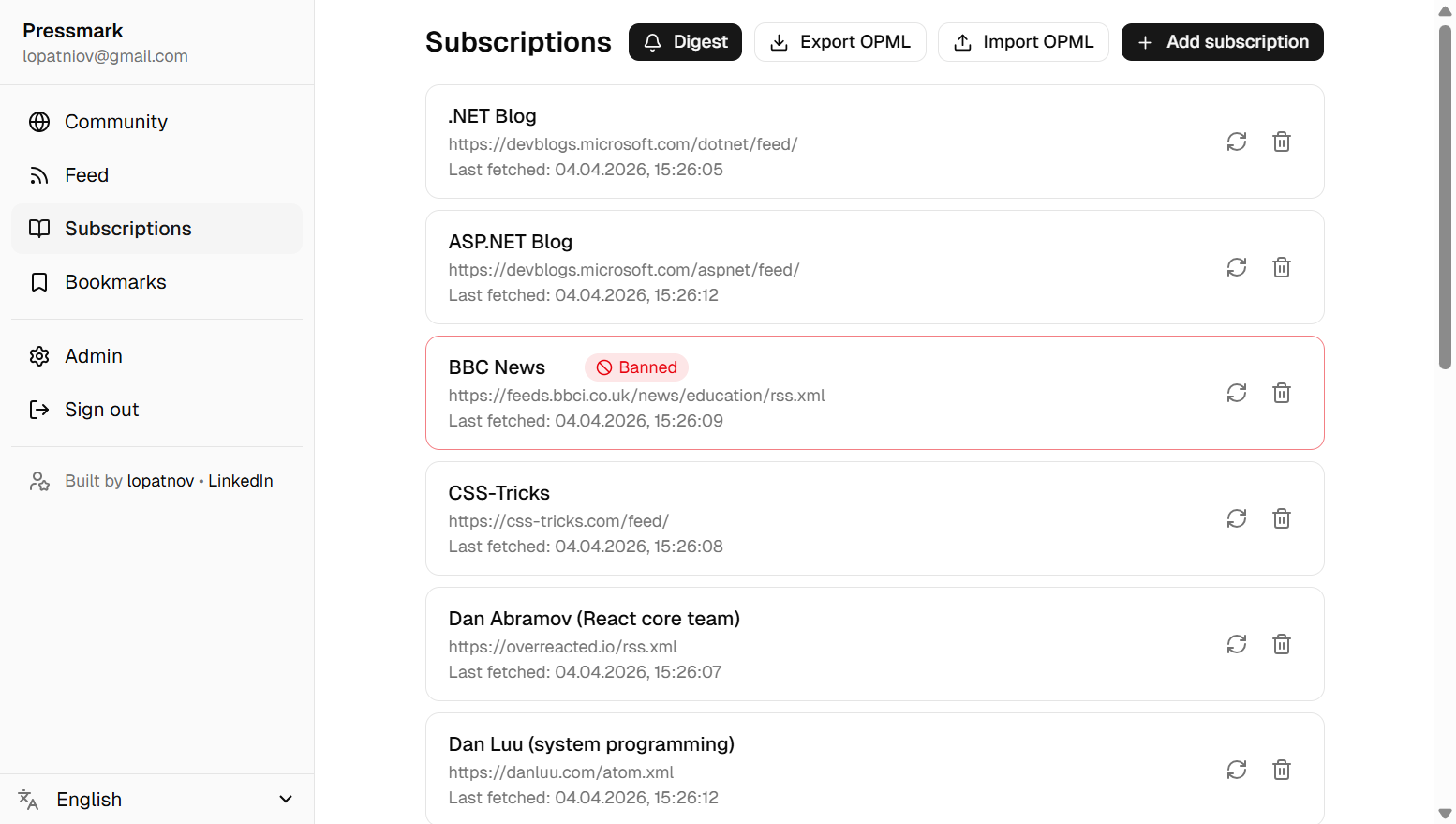The width and height of the screenshot is (1456, 824).
Task: Select the Community globe icon
Action: 38,121
